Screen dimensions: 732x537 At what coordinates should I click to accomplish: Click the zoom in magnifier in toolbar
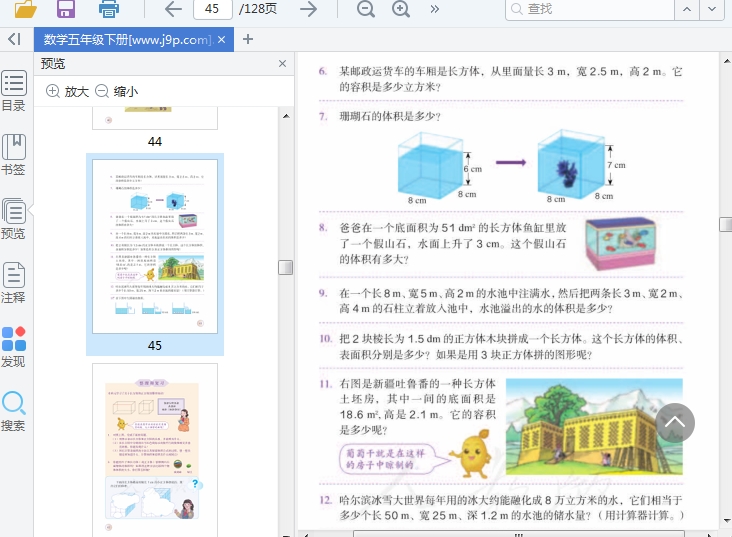click(x=401, y=9)
